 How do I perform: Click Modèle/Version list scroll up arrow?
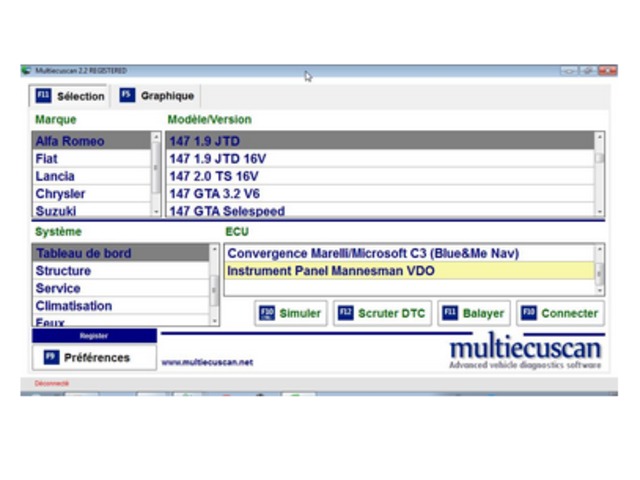[599, 137]
